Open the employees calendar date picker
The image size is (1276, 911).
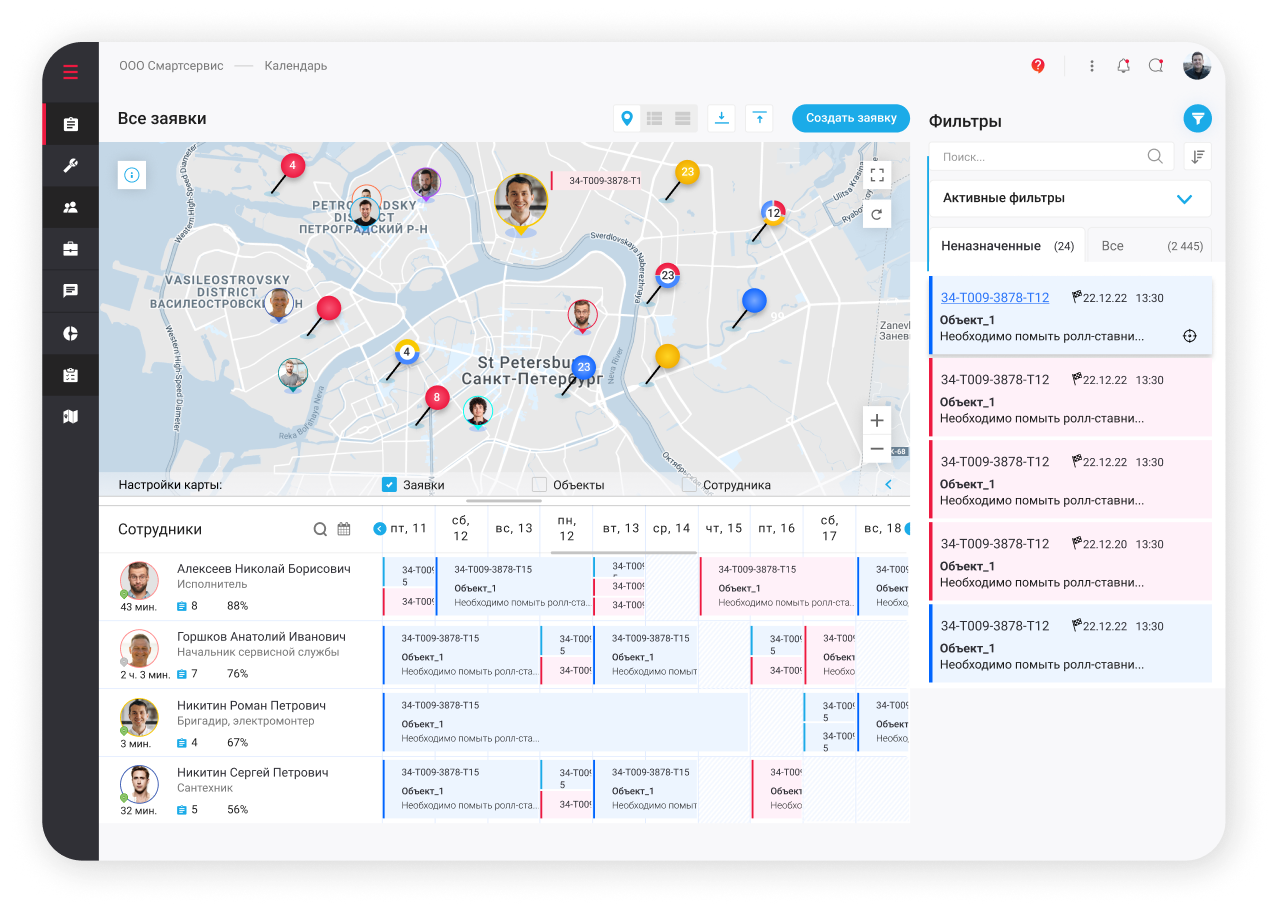click(x=344, y=529)
